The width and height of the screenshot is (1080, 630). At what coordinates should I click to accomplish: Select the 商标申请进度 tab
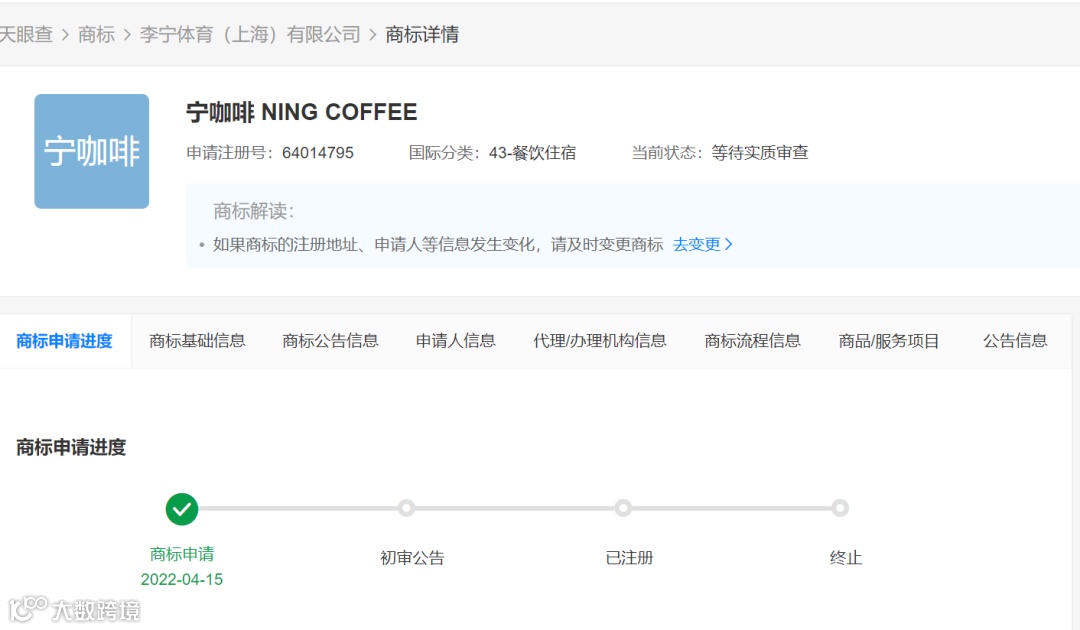[65, 341]
